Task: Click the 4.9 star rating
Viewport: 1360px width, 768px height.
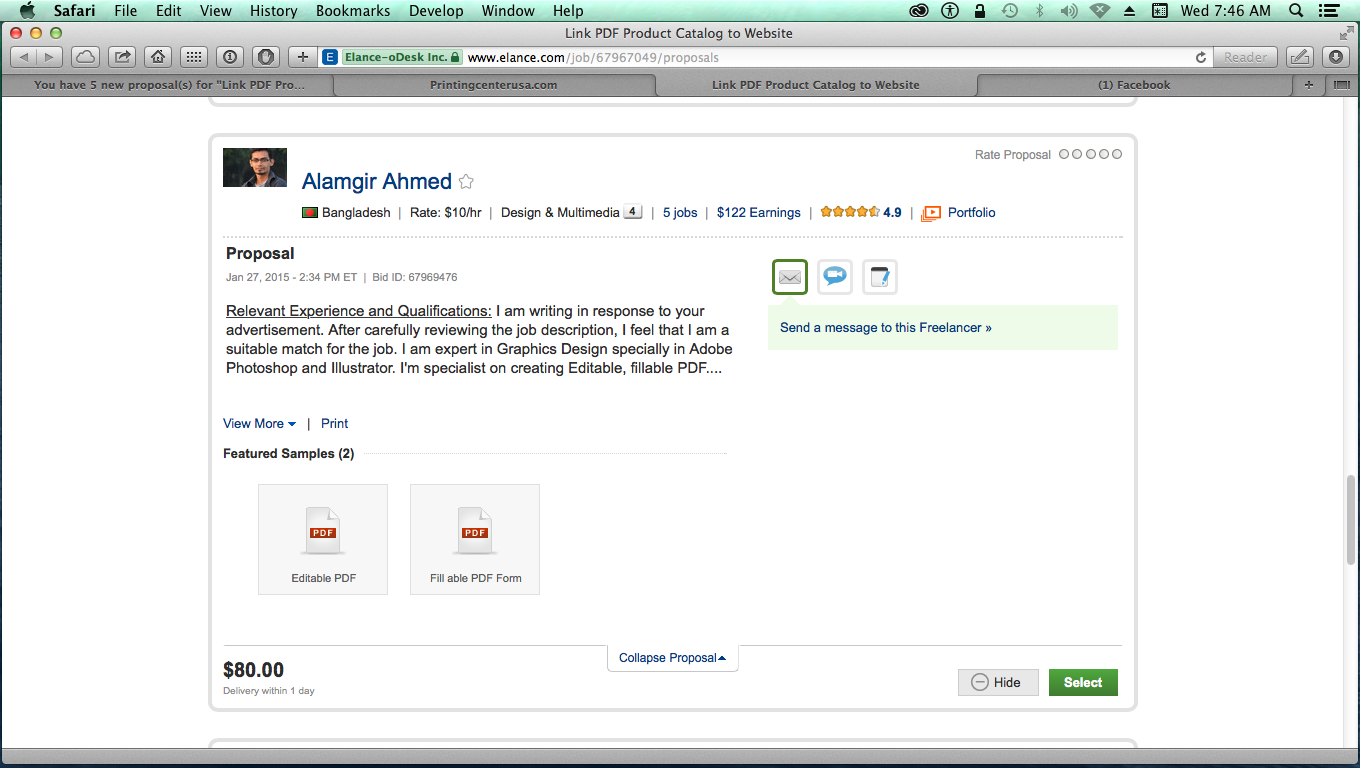Action: [x=861, y=213]
